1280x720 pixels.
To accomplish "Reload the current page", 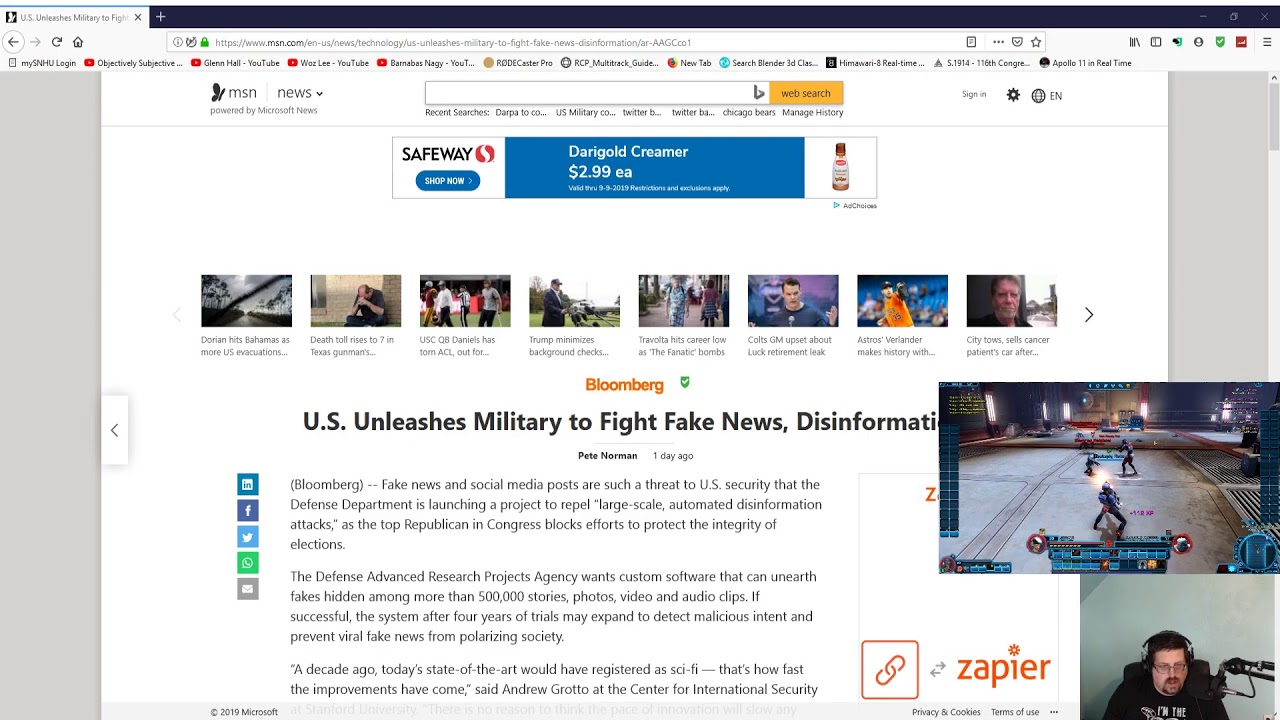I will click(57, 42).
